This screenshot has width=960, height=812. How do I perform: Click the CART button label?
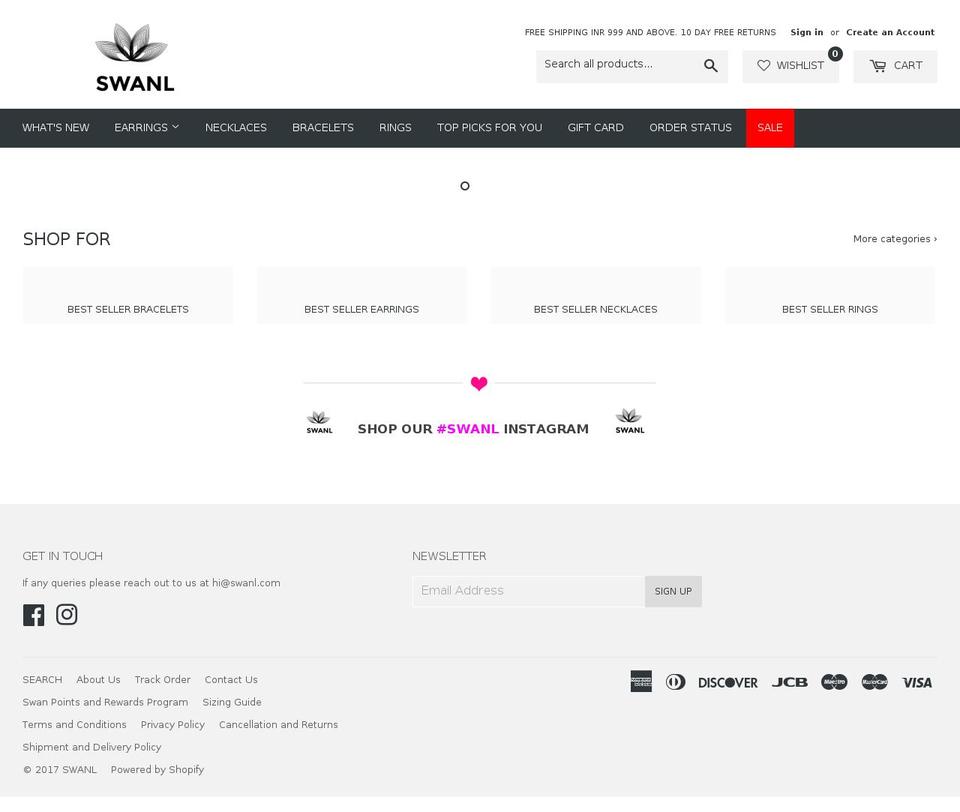click(x=907, y=66)
